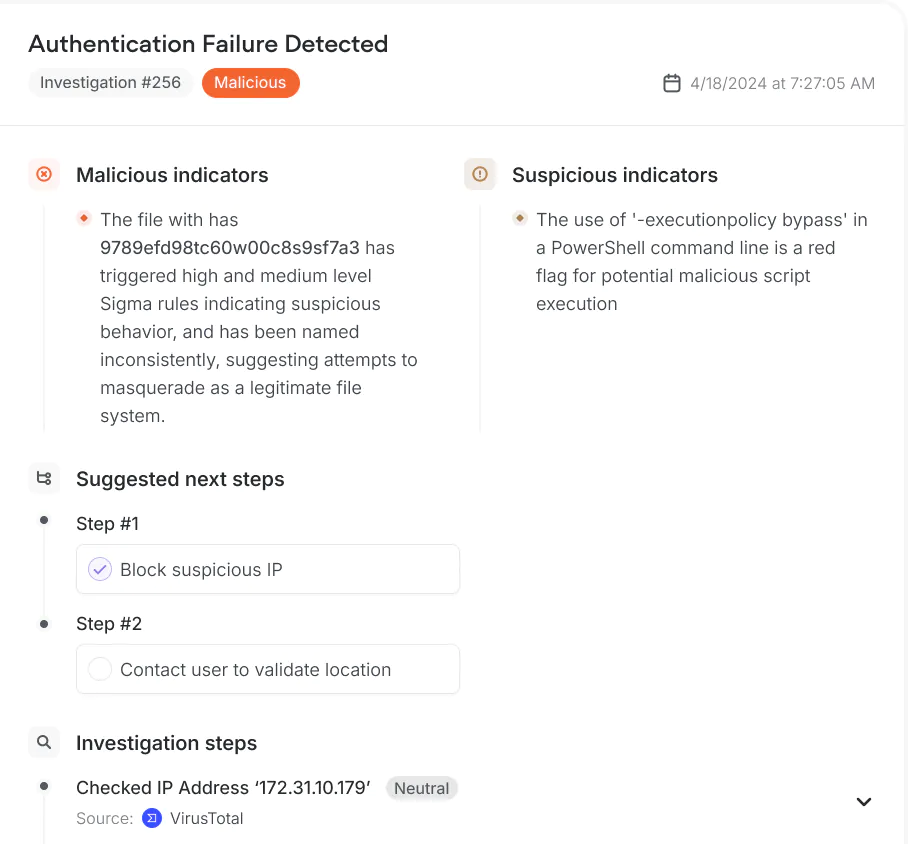Check the Contact user to validate location step

click(100, 669)
